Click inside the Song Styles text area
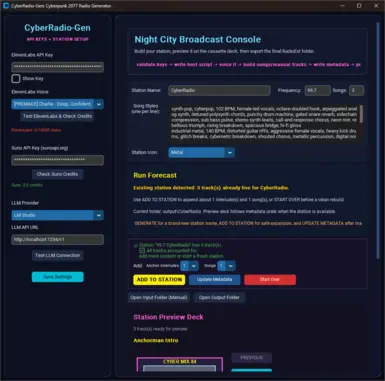 263,123
